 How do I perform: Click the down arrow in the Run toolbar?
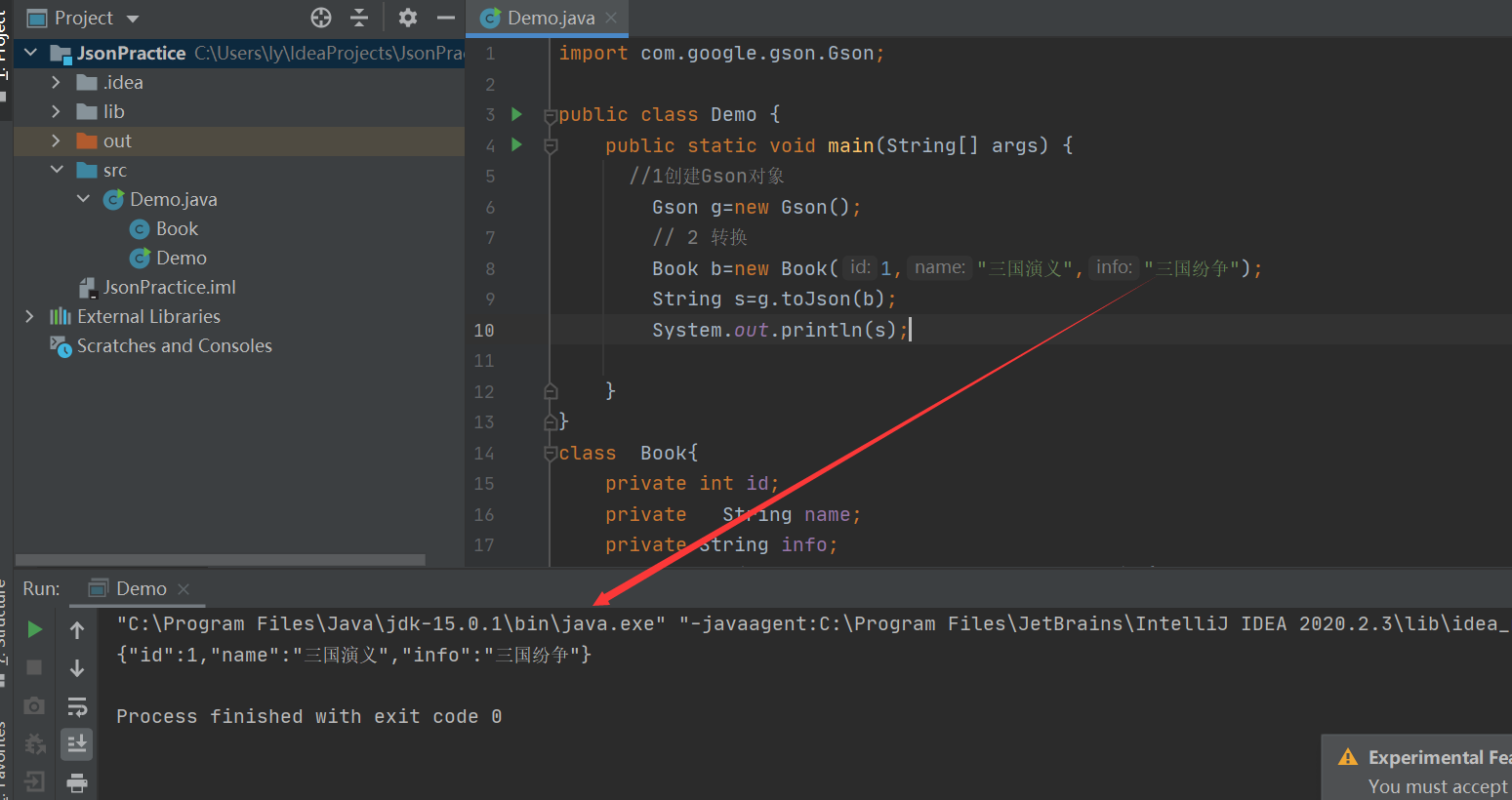[77, 668]
